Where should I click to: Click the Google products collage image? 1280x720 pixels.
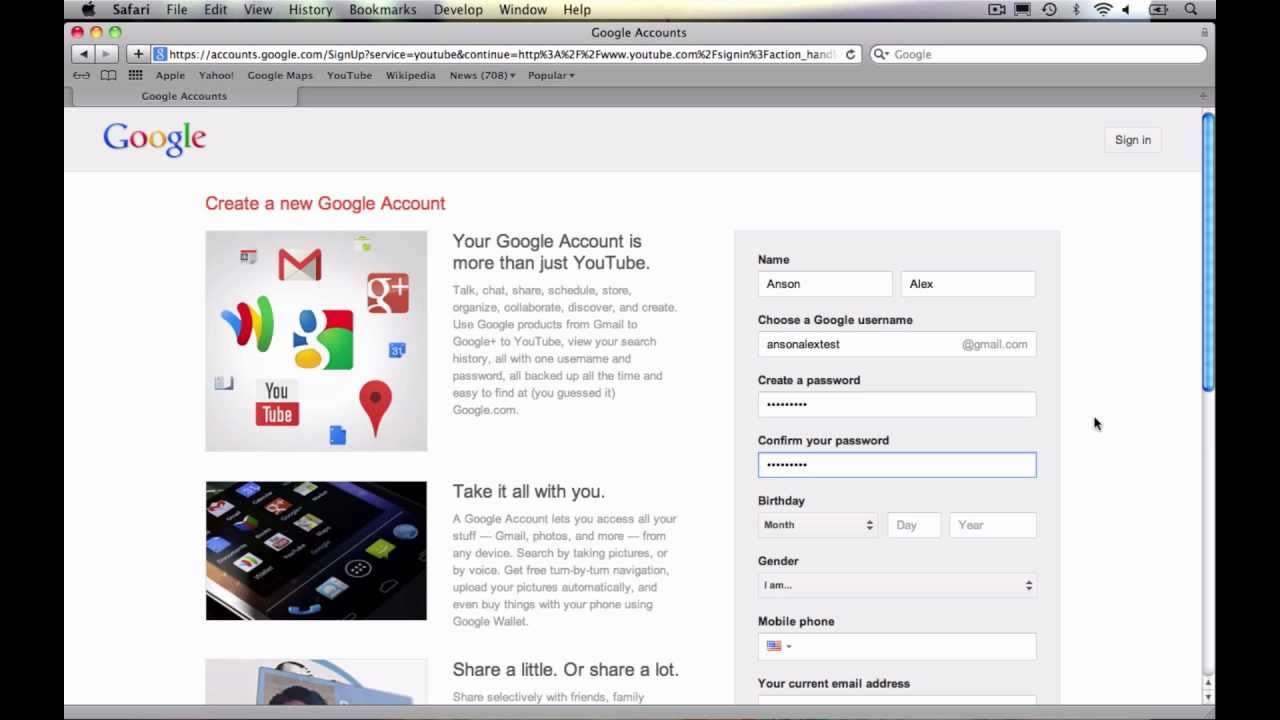pos(316,341)
